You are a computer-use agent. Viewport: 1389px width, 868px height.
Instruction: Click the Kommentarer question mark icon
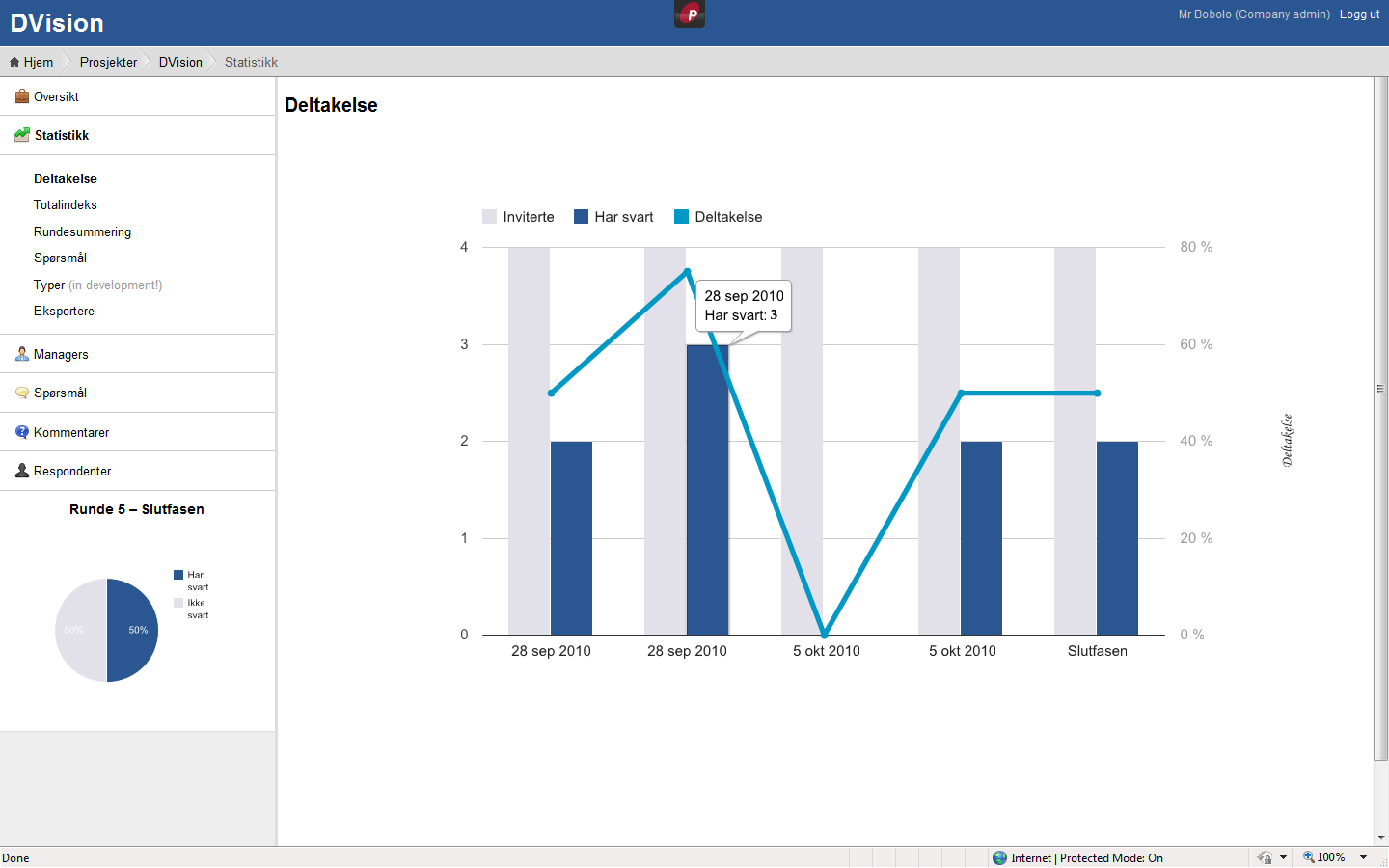tap(22, 432)
